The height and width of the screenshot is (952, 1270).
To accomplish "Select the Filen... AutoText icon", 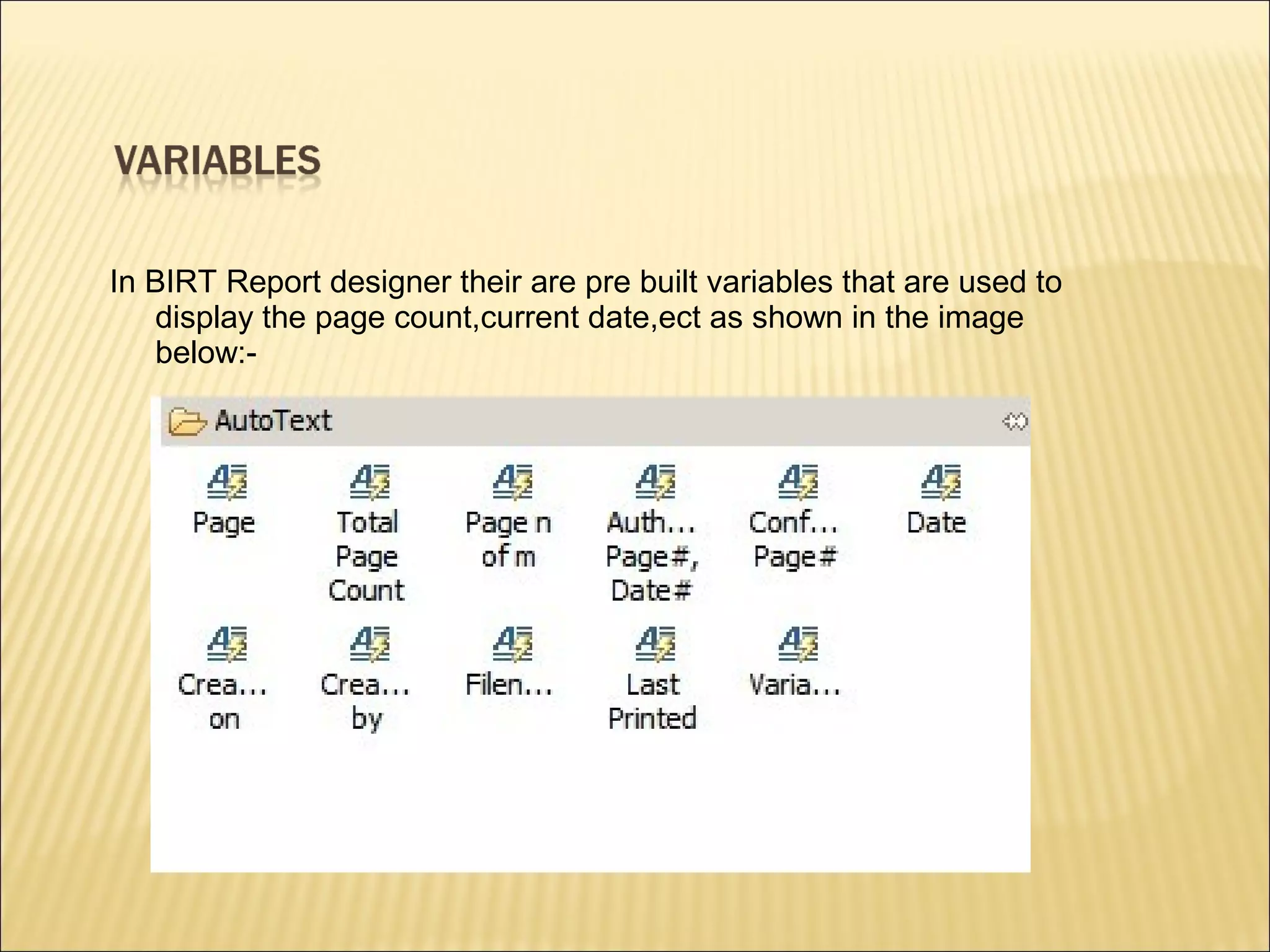I will tap(512, 644).
